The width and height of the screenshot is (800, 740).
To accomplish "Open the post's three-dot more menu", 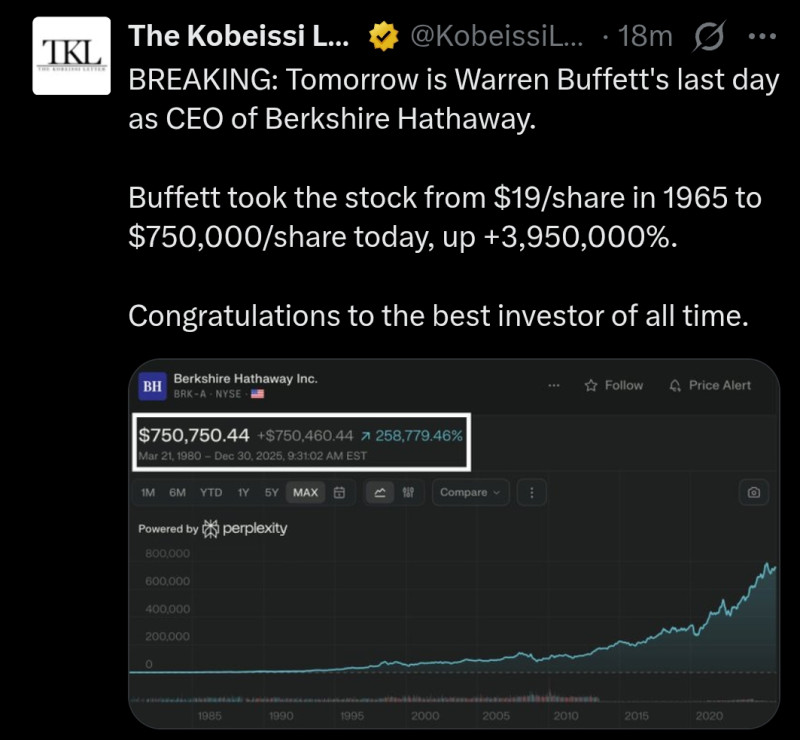I will (762, 38).
